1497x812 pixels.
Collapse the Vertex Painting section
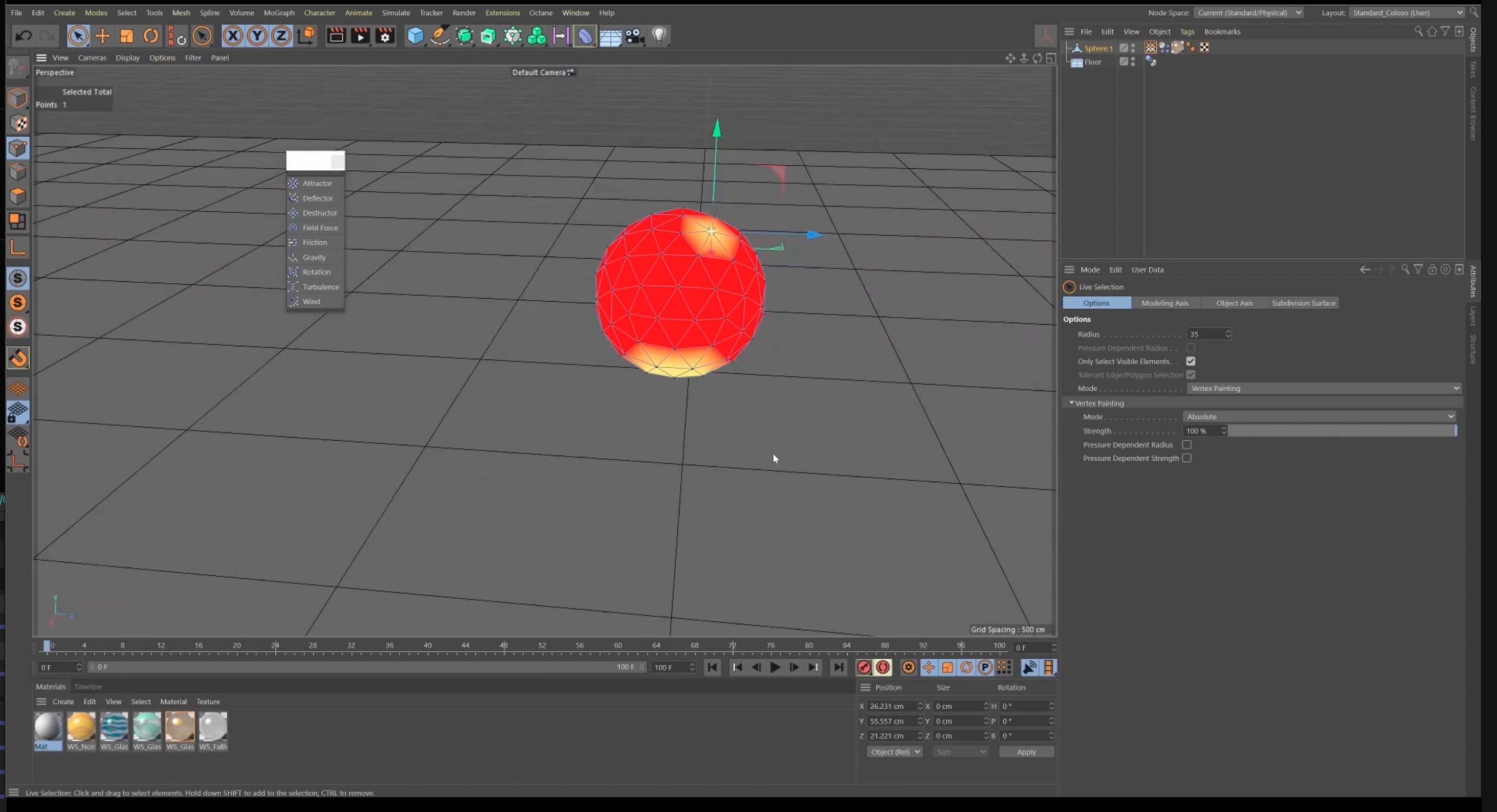coord(1072,402)
